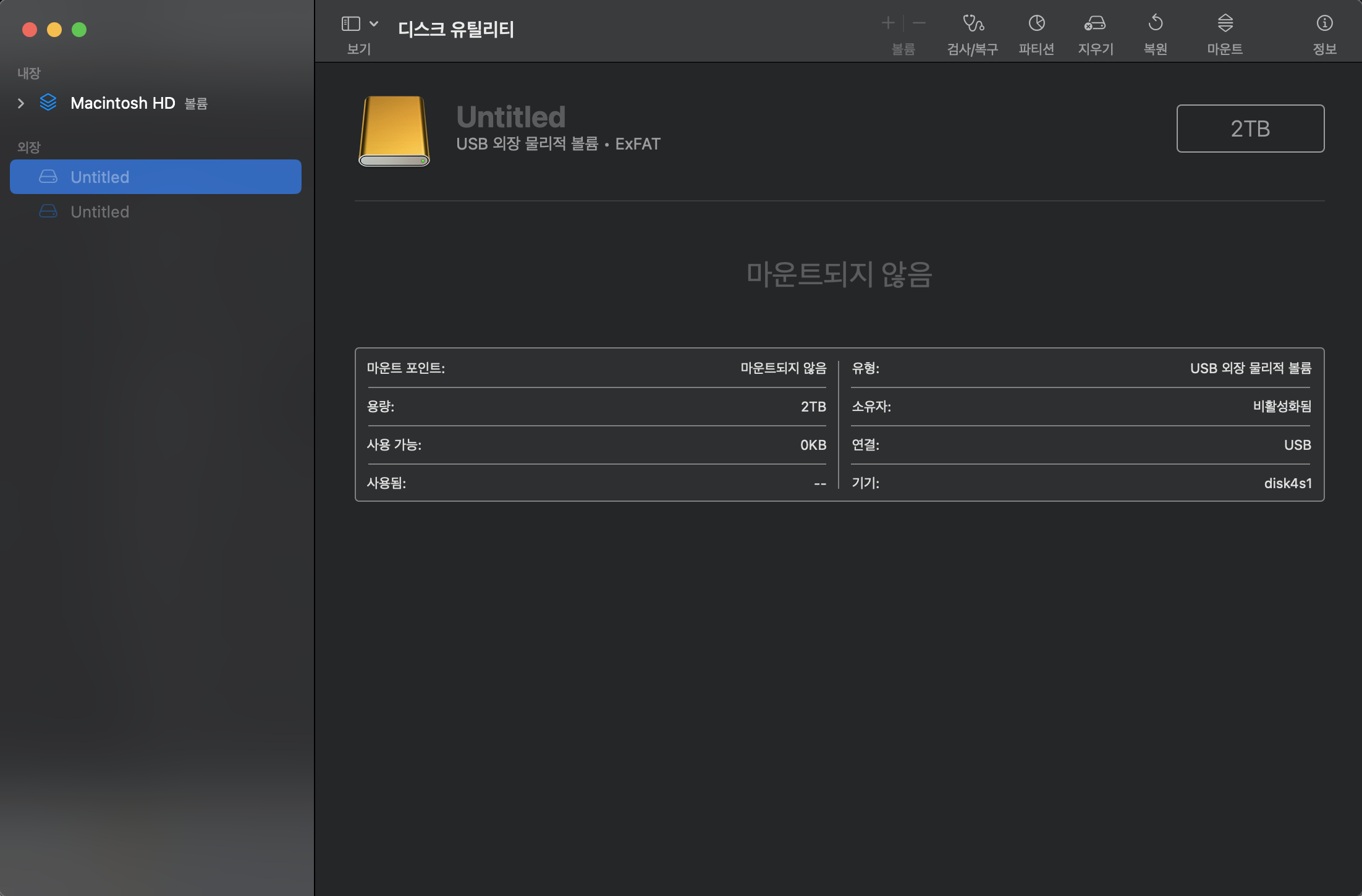Image resolution: width=1362 pixels, height=896 pixels.
Task: Select Macintosh HD in the sidebar
Action: 123,103
